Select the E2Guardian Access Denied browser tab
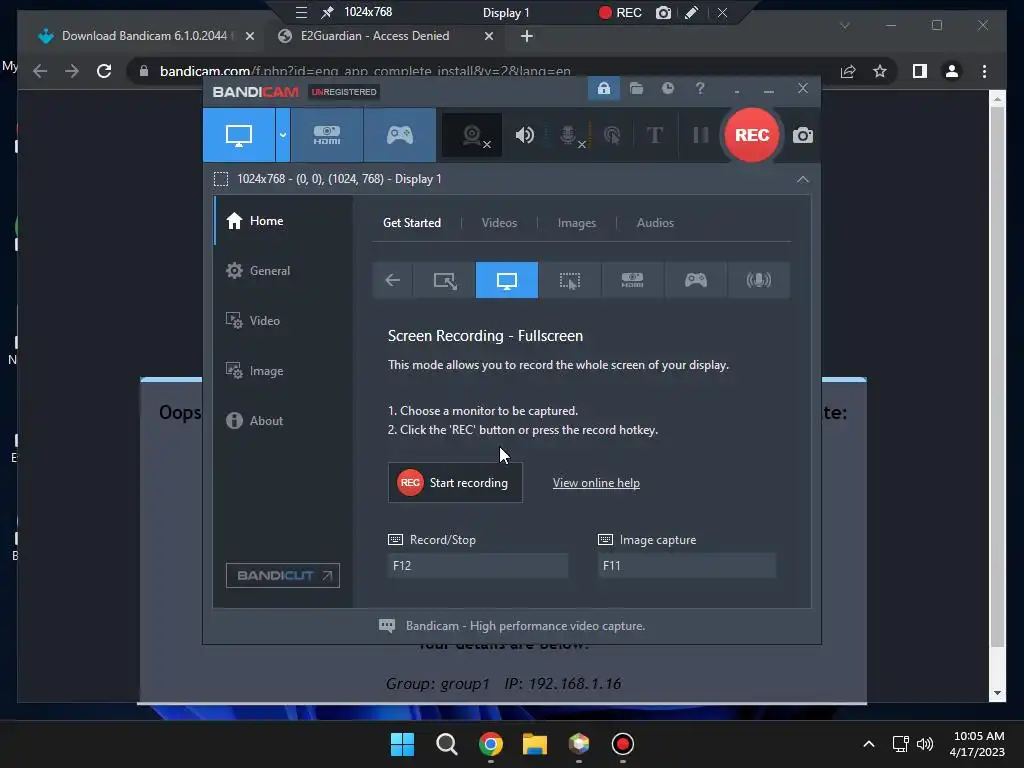Image resolution: width=1024 pixels, height=768 pixels. click(385, 36)
